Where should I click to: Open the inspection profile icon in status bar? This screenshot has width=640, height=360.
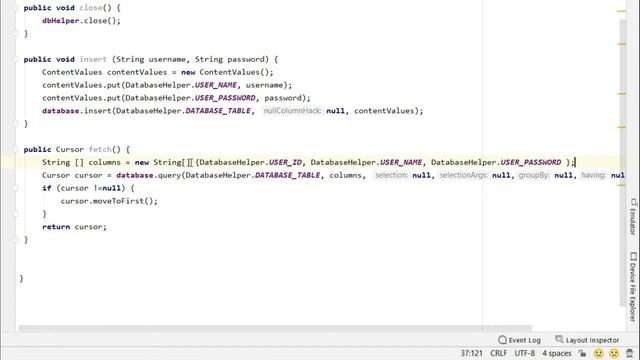tap(630, 353)
